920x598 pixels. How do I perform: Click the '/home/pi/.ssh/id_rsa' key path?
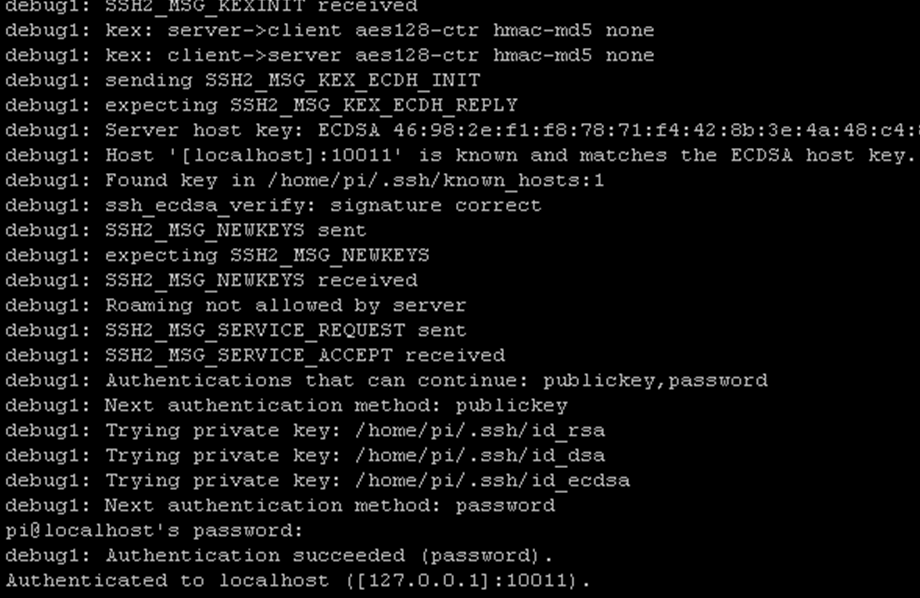tap(479, 431)
